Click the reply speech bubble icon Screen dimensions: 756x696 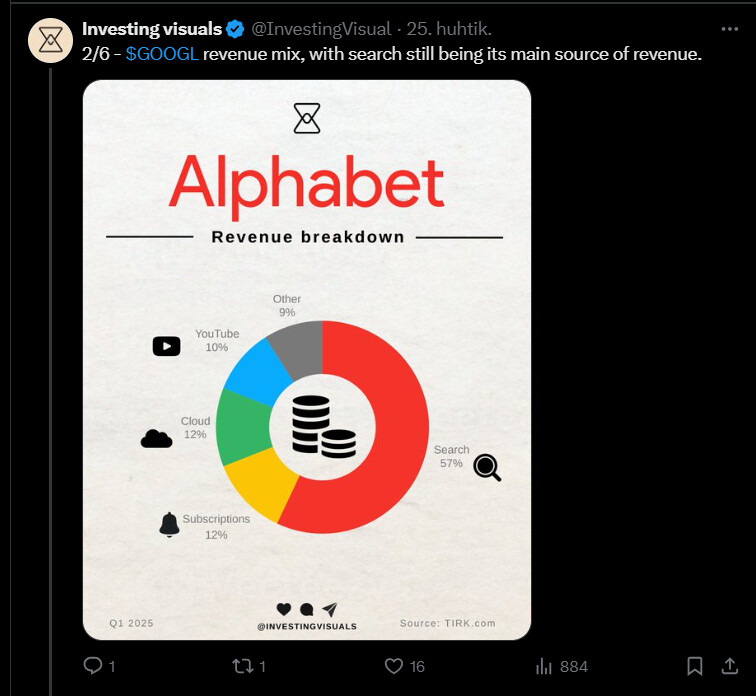pos(93,666)
